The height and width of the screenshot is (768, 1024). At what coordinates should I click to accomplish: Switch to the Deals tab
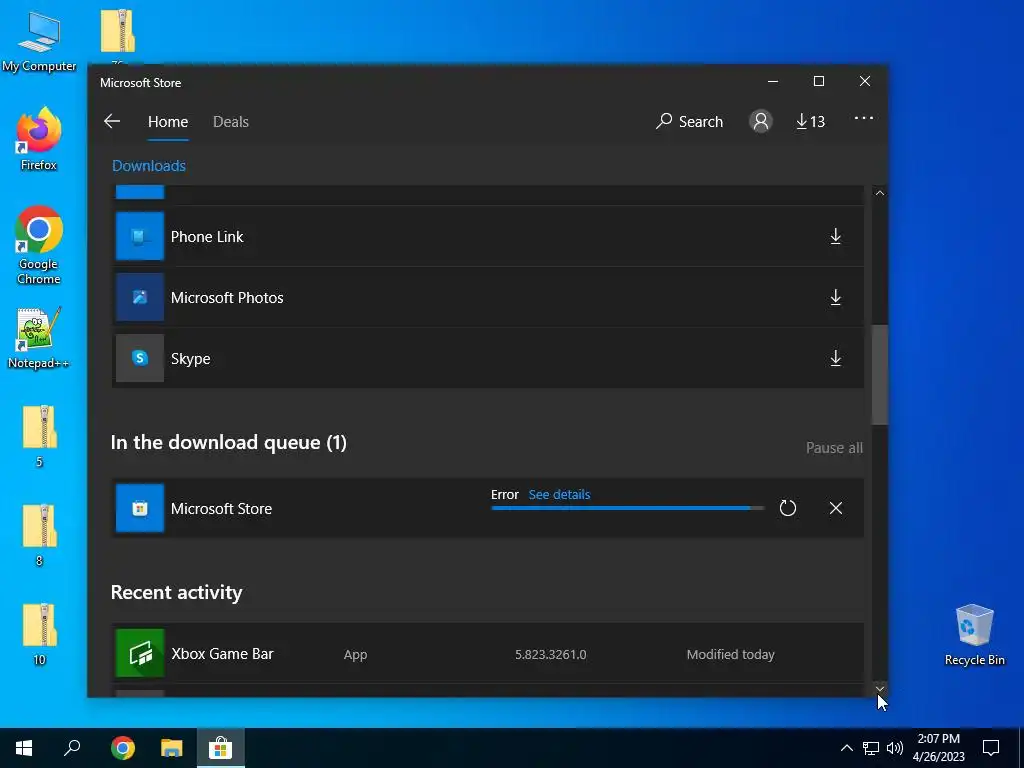coord(231,121)
